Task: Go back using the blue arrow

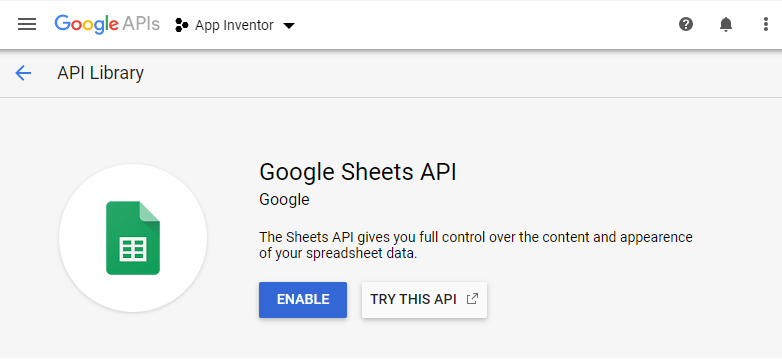Action: pos(23,73)
